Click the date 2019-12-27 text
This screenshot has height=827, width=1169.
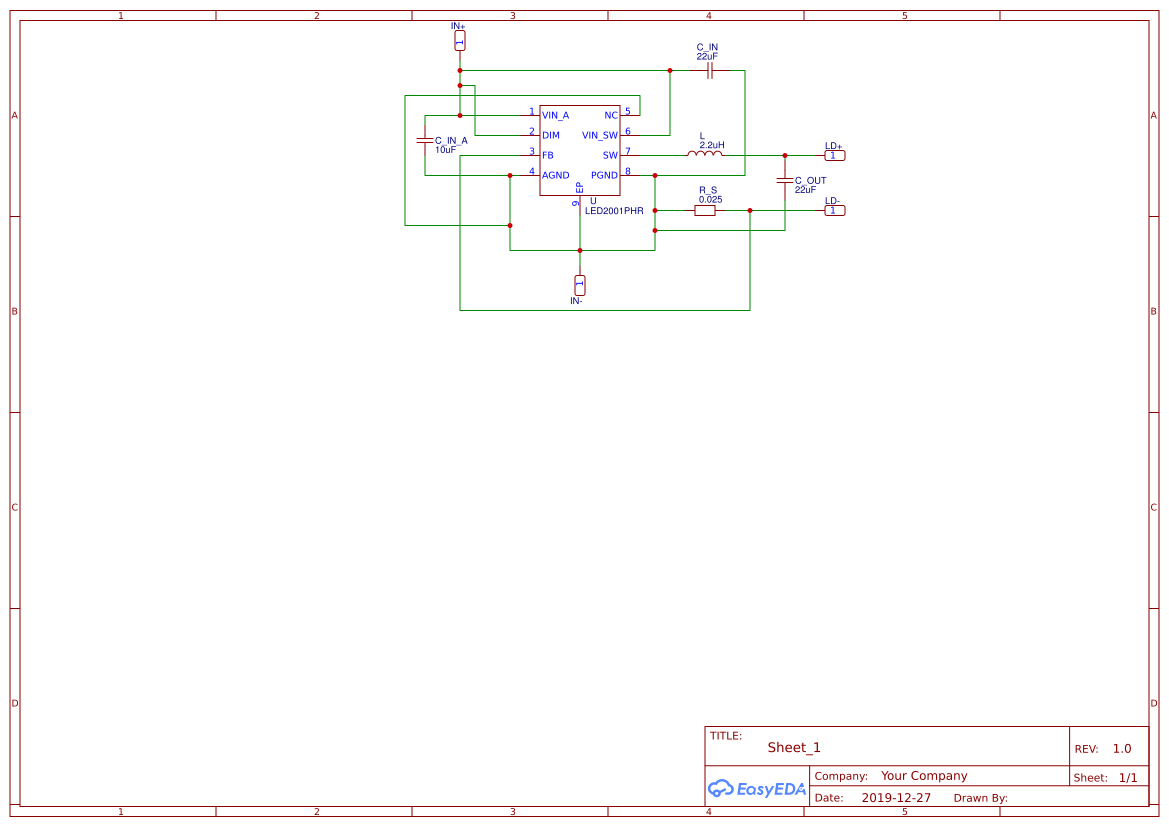[898, 797]
